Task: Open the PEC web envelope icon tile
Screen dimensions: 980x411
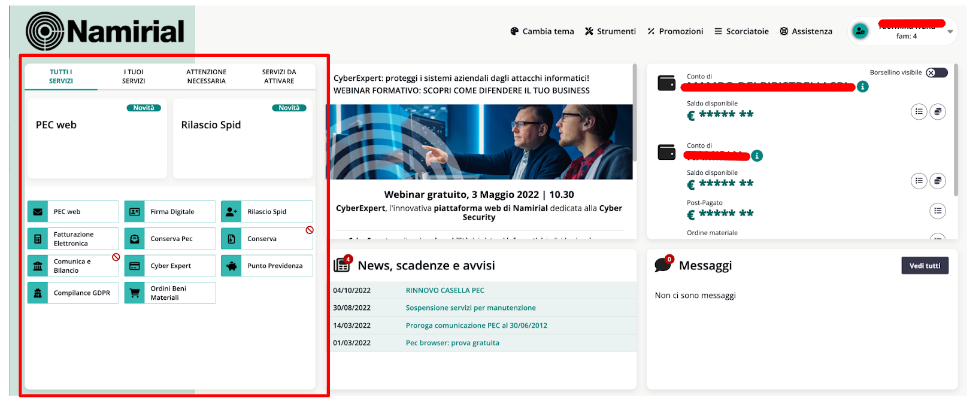Action: (x=38, y=212)
